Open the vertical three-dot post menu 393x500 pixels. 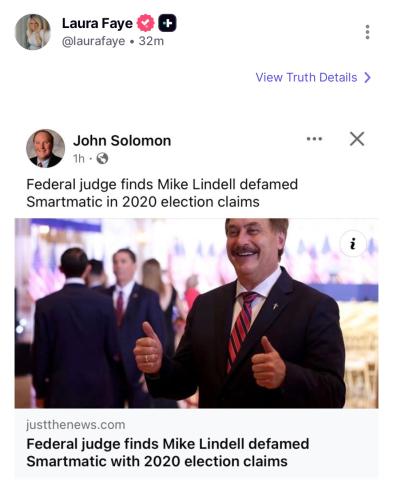point(367,32)
